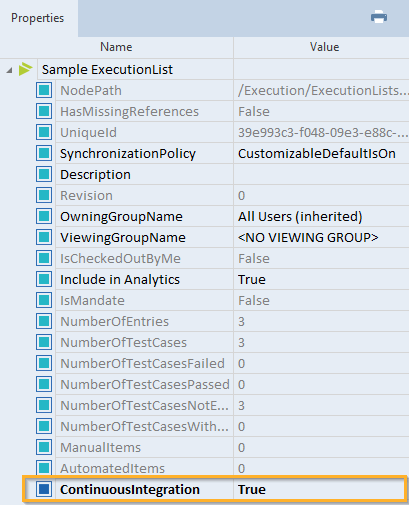409x505 pixels.
Task: Click the ViewingGroupName property icon
Action: point(44,237)
